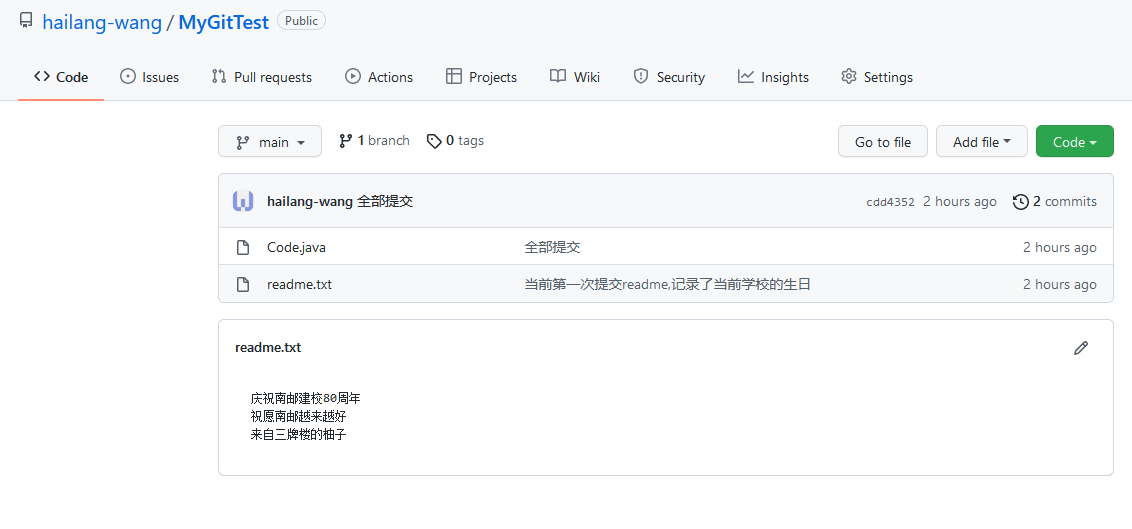Open hailang-wang author link in commit bar
The height and width of the screenshot is (529, 1132).
[x=310, y=201]
